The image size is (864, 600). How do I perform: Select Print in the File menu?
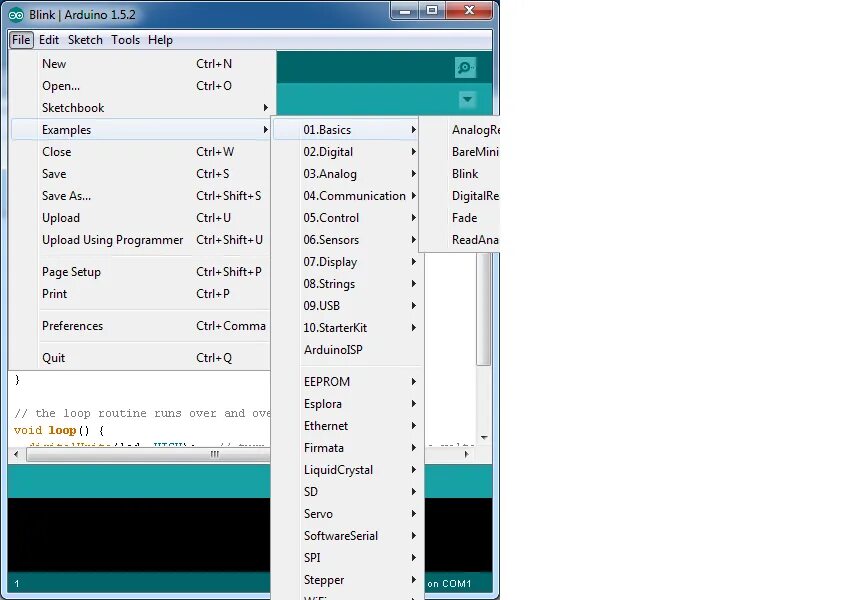[141, 294]
